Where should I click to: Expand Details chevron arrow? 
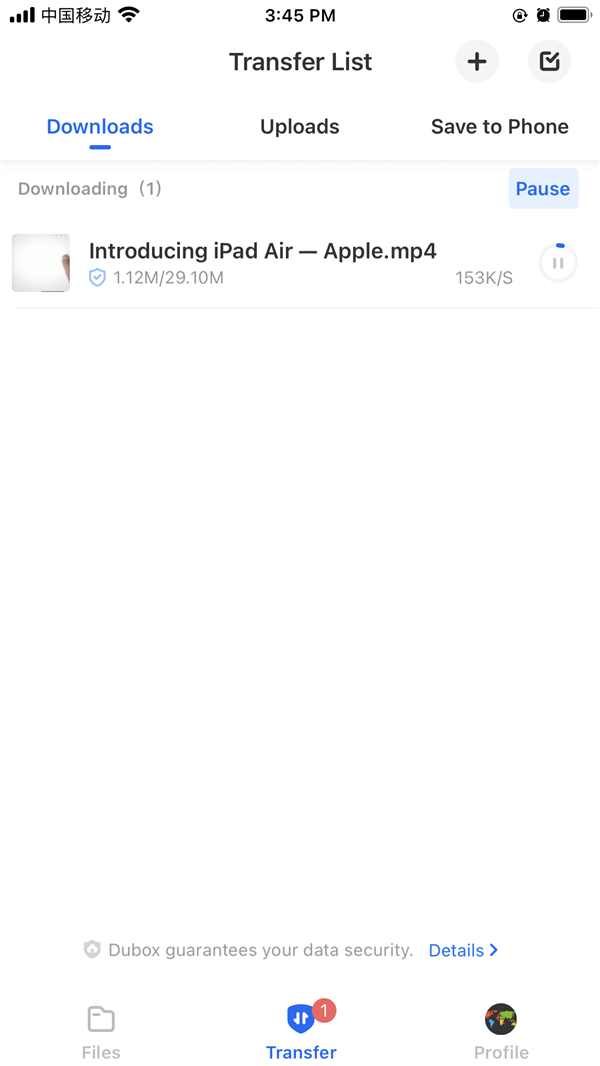click(494, 950)
